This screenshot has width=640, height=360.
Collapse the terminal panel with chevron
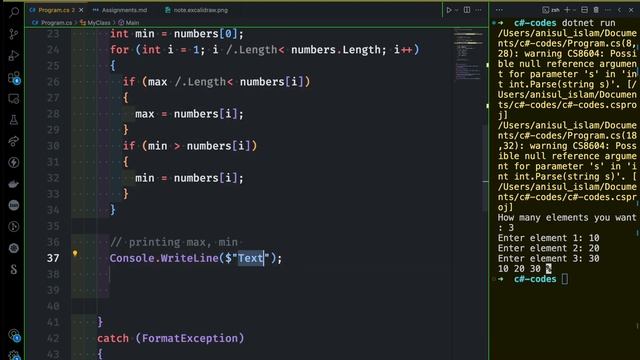pos(620,10)
